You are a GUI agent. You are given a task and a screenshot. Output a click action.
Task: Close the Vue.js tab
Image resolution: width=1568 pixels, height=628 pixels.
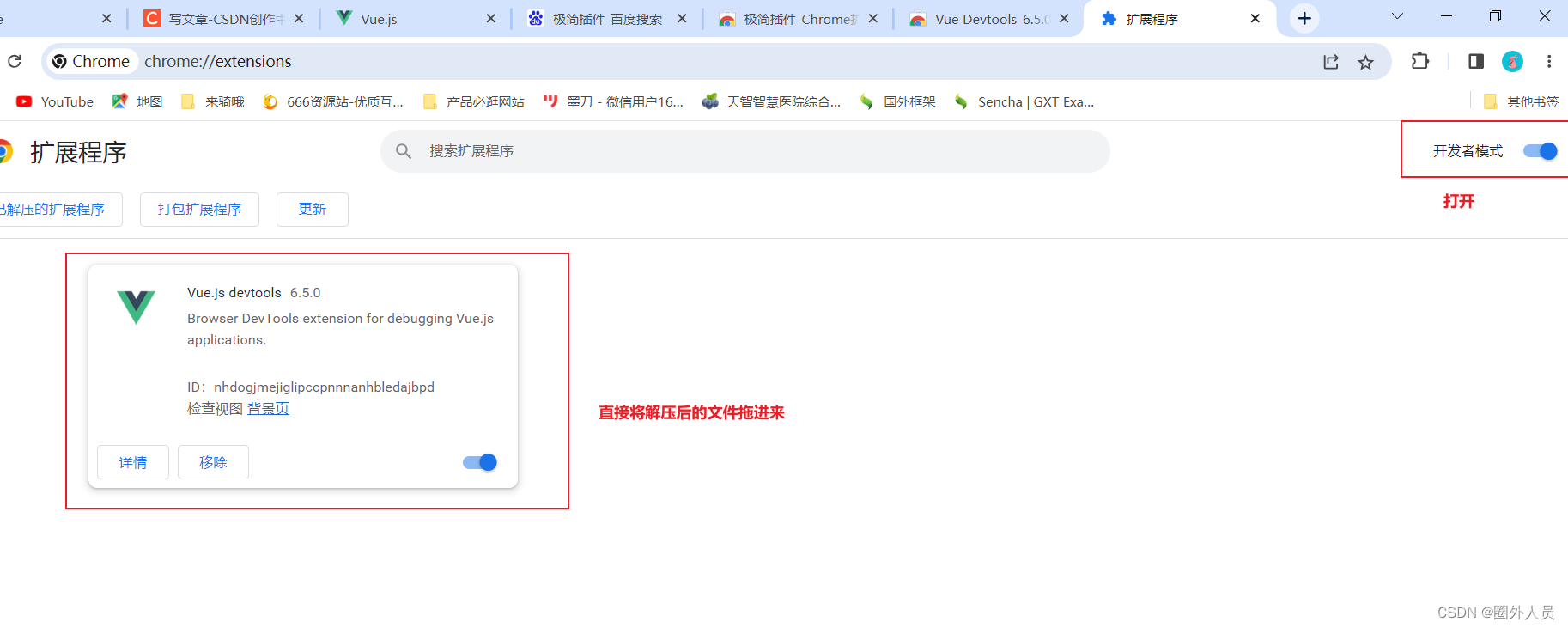point(490,18)
